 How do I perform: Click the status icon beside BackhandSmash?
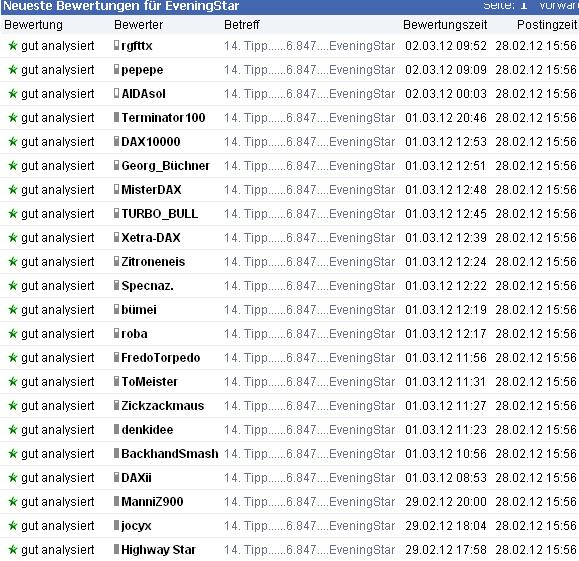tap(116, 453)
